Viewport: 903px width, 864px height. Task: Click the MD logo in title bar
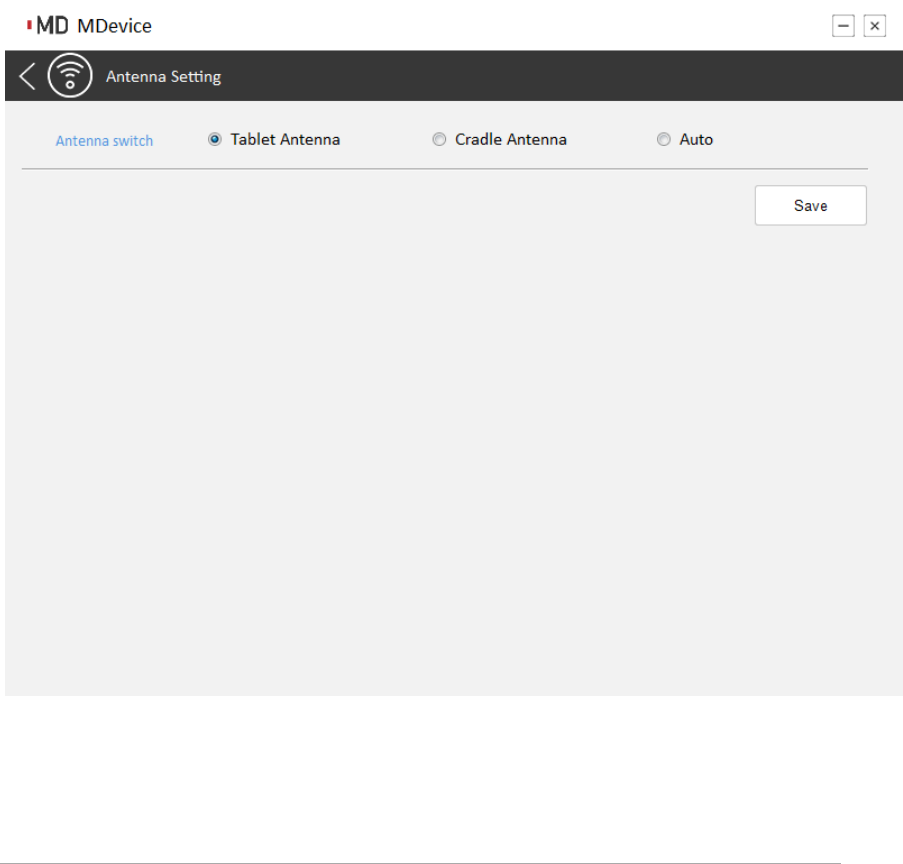tap(47, 25)
